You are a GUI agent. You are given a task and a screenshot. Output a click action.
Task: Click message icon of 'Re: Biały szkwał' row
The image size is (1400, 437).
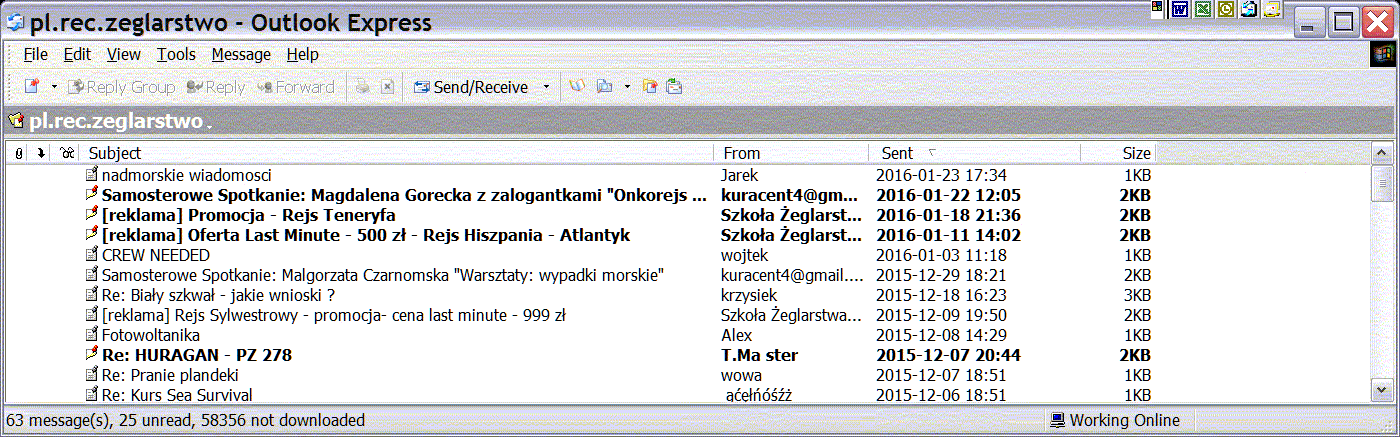(x=92, y=295)
